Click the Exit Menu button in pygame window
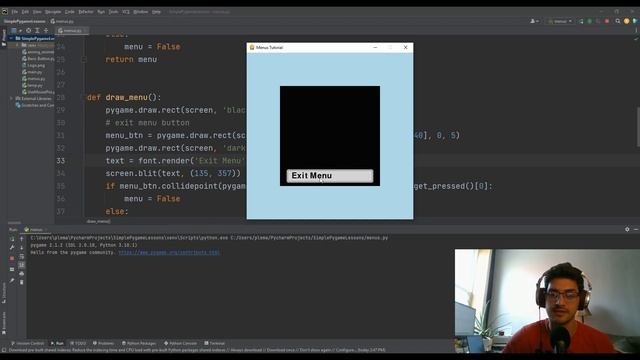The height and width of the screenshot is (360, 640). coord(330,176)
